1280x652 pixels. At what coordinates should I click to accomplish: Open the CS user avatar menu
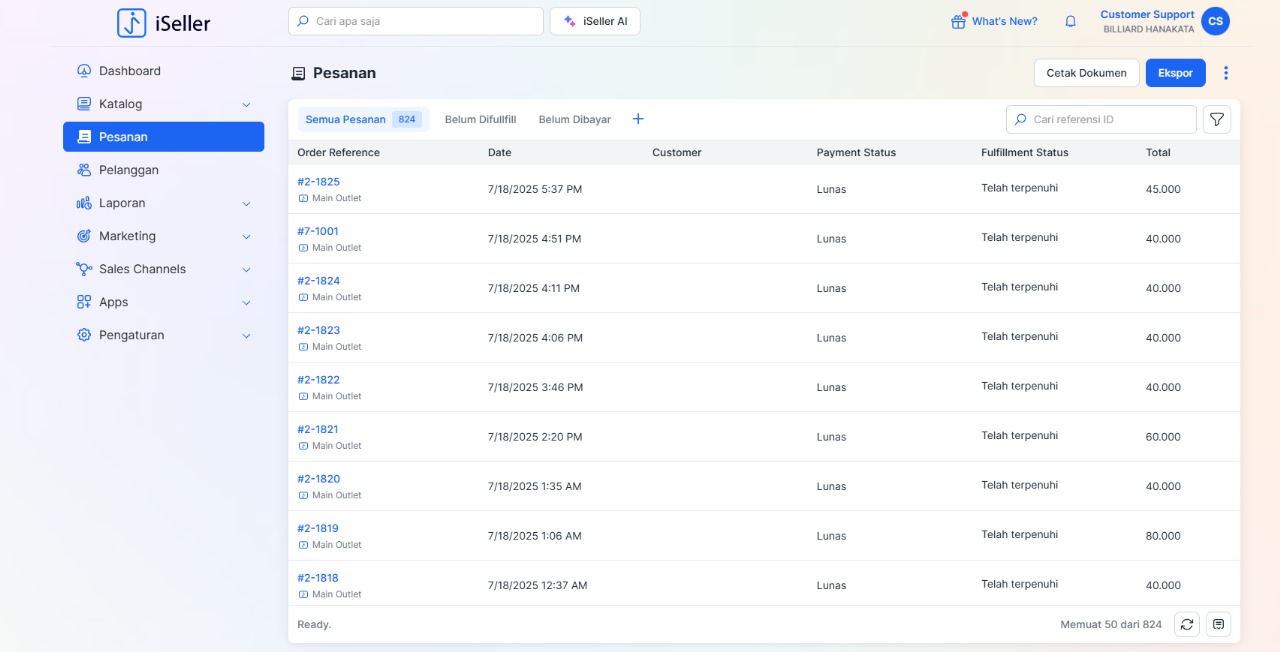point(1215,21)
